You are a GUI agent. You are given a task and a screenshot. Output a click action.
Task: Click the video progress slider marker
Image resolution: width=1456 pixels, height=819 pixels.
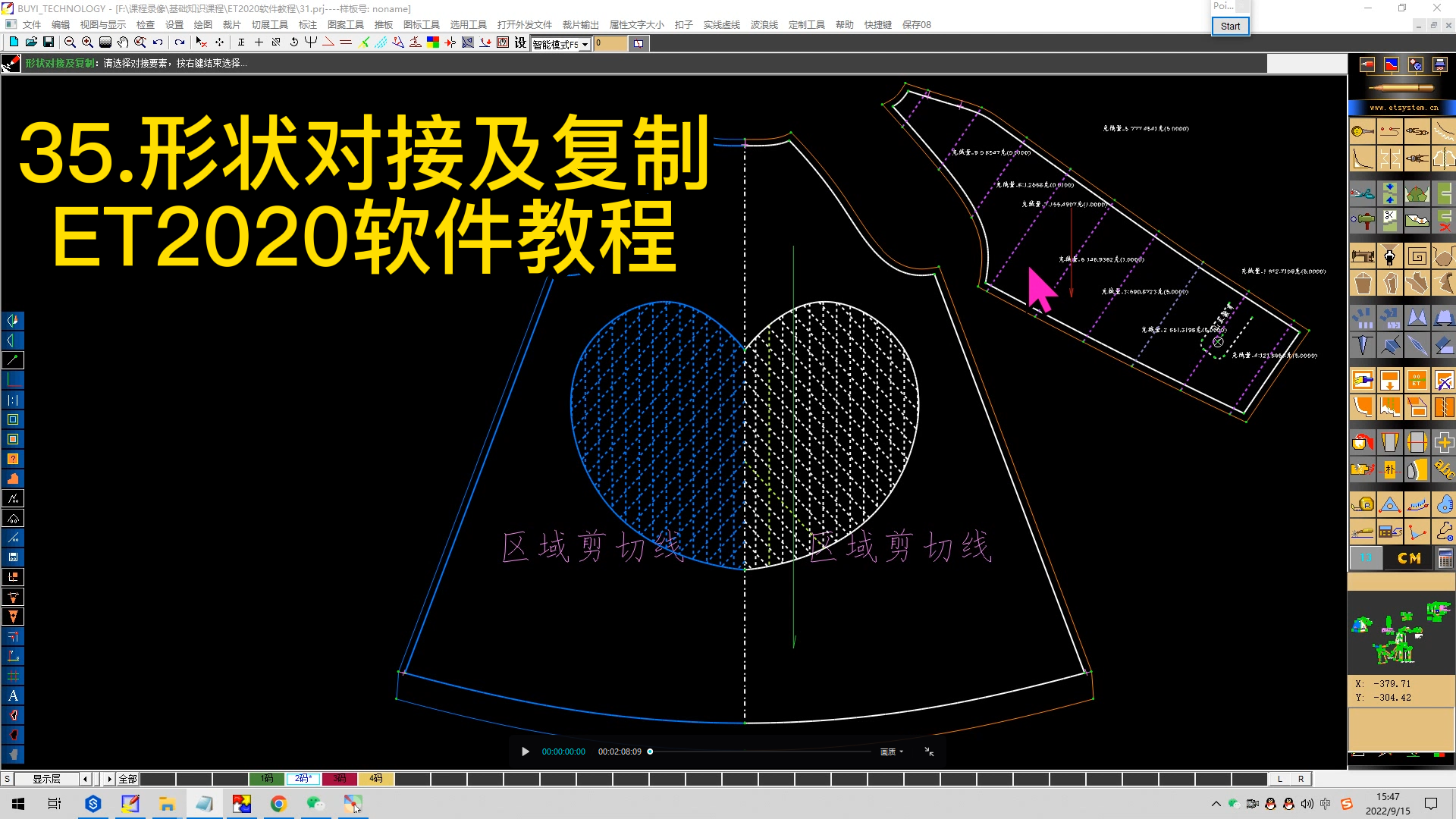tap(650, 752)
